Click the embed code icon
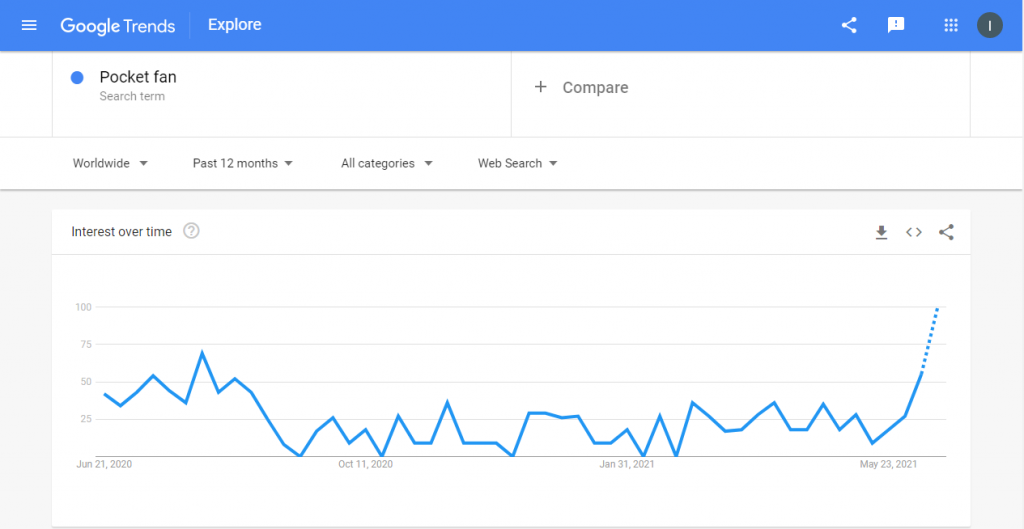 (x=914, y=232)
